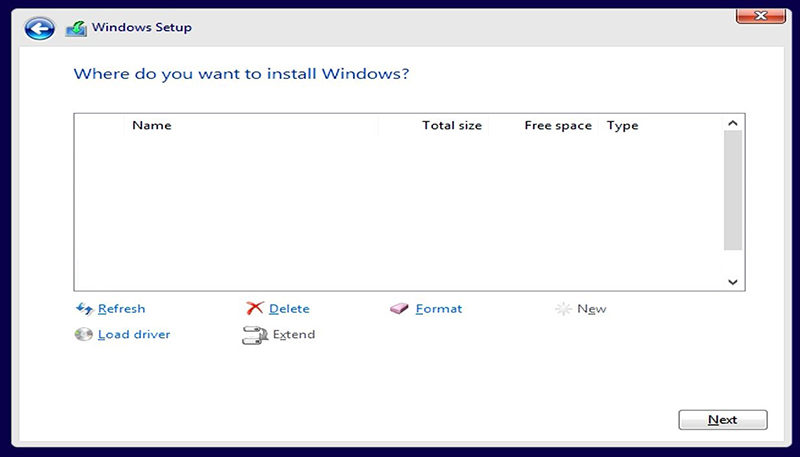Click the drive list scroll up arrow
This screenshot has height=457, width=800.
[x=732, y=123]
